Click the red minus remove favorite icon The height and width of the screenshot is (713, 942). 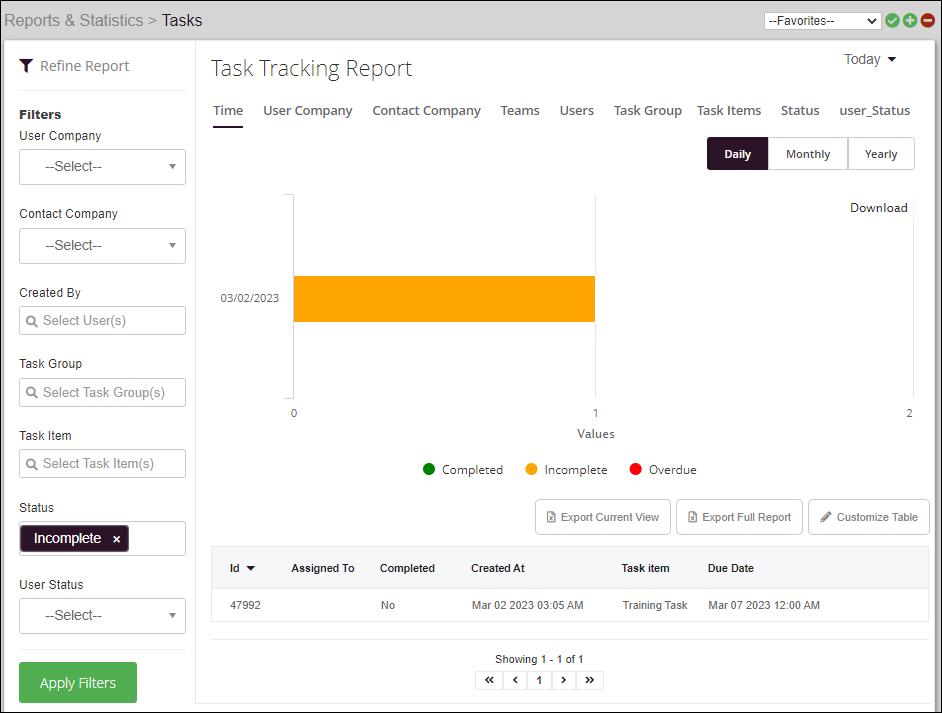(x=928, y=20)
